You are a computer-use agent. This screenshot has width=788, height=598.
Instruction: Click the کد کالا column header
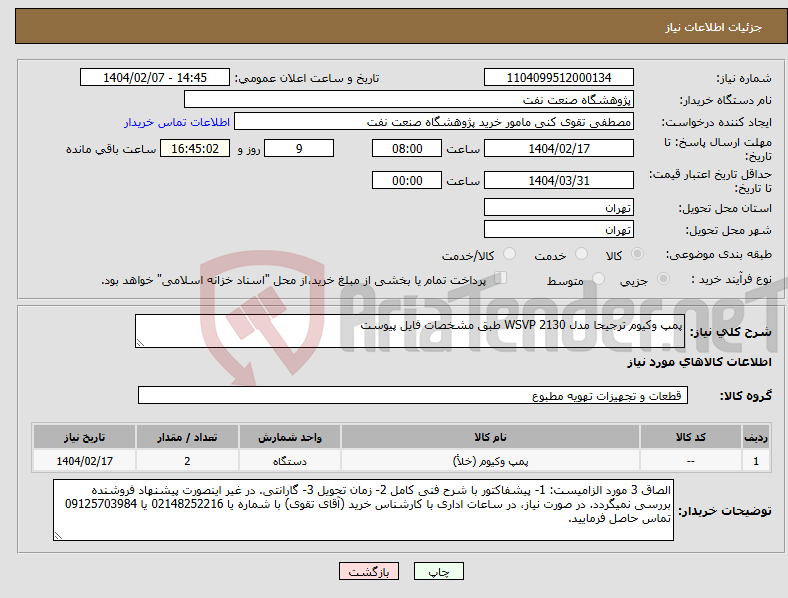click(x=691, y=437)
